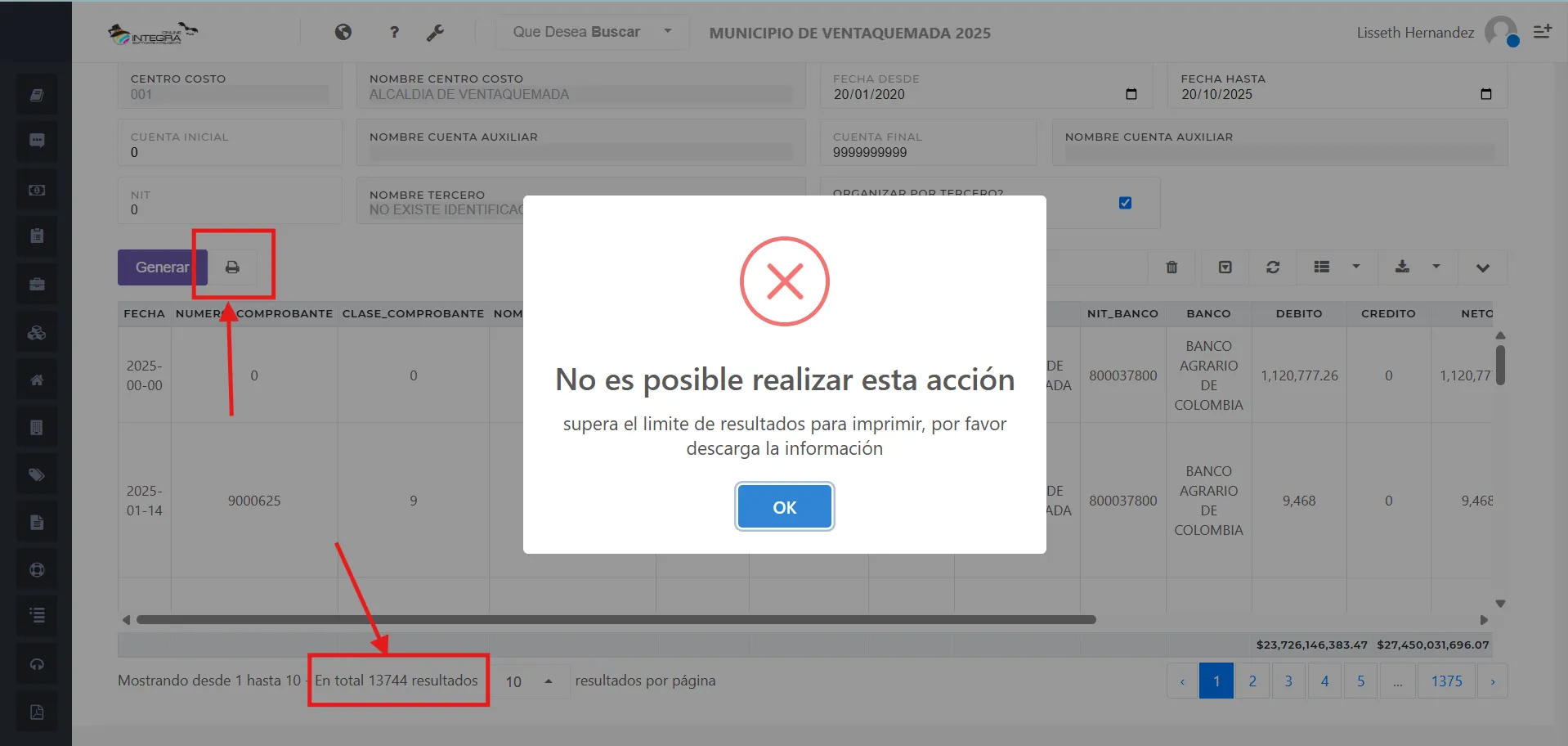Screen dimensions: 1568x746
Task: Open the resultados por página dropdown
Action: coord(530,680)
